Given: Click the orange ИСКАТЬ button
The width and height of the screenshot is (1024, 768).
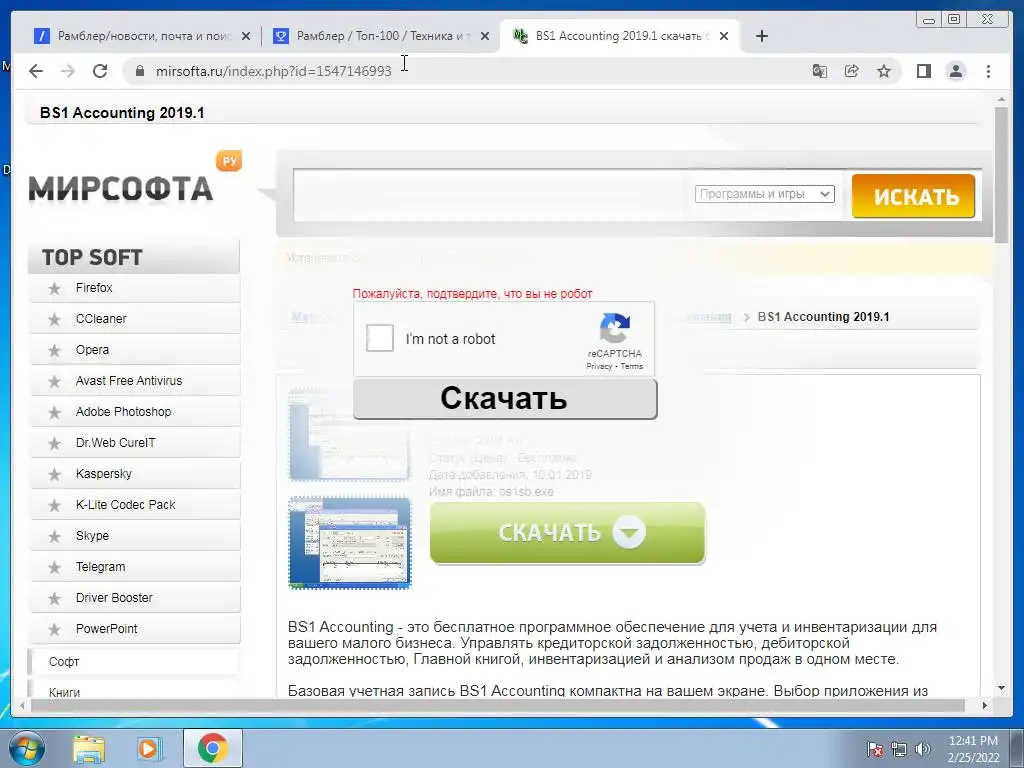Looking at the screenshot, I should [914, 196].
